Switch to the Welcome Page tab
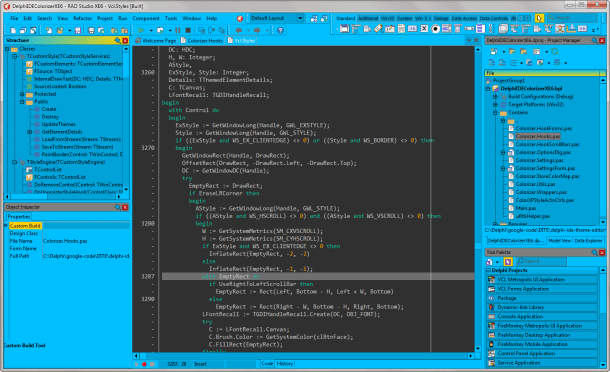 156,40
